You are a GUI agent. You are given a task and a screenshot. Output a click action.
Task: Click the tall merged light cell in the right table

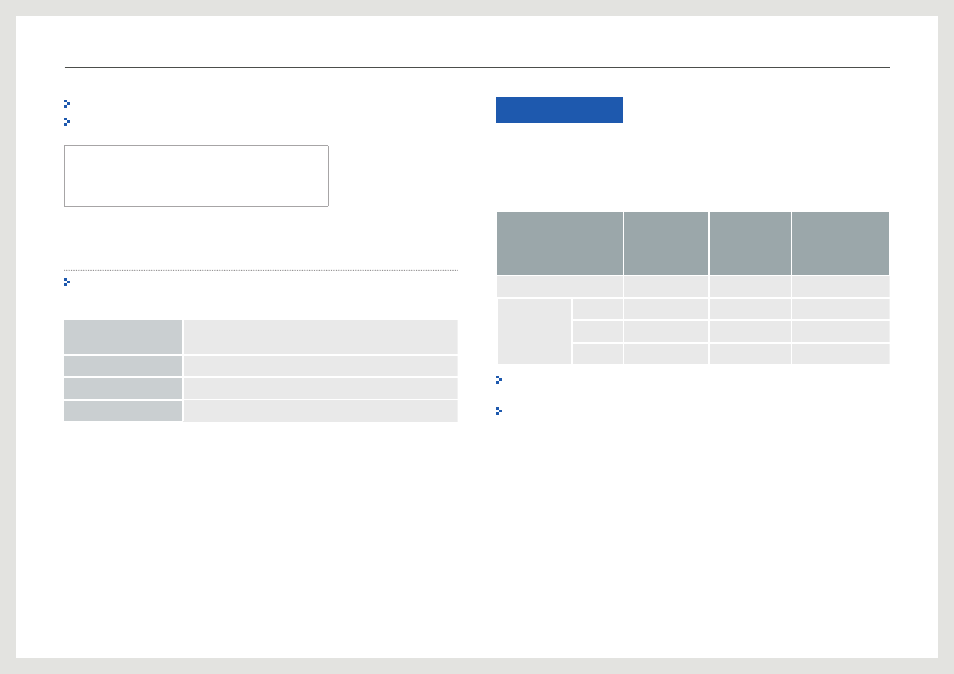tap(534, 332)
